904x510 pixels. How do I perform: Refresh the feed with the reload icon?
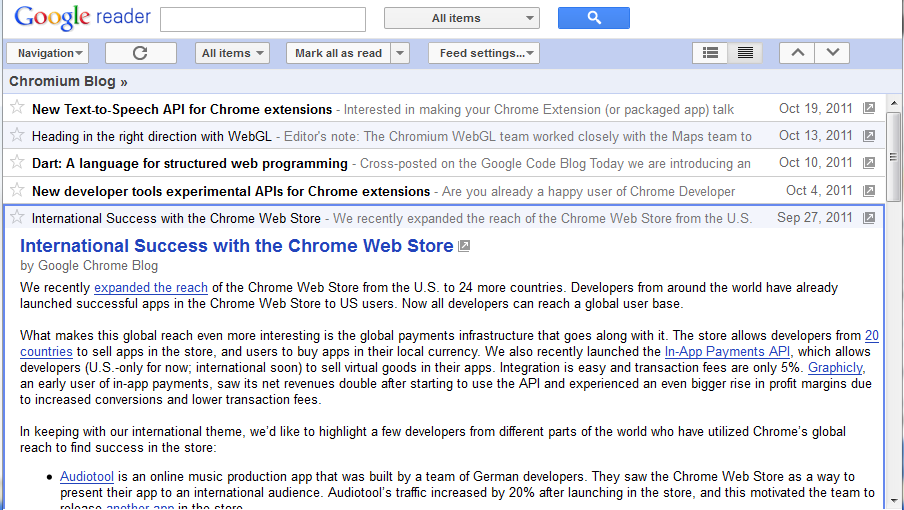[141, 53]
